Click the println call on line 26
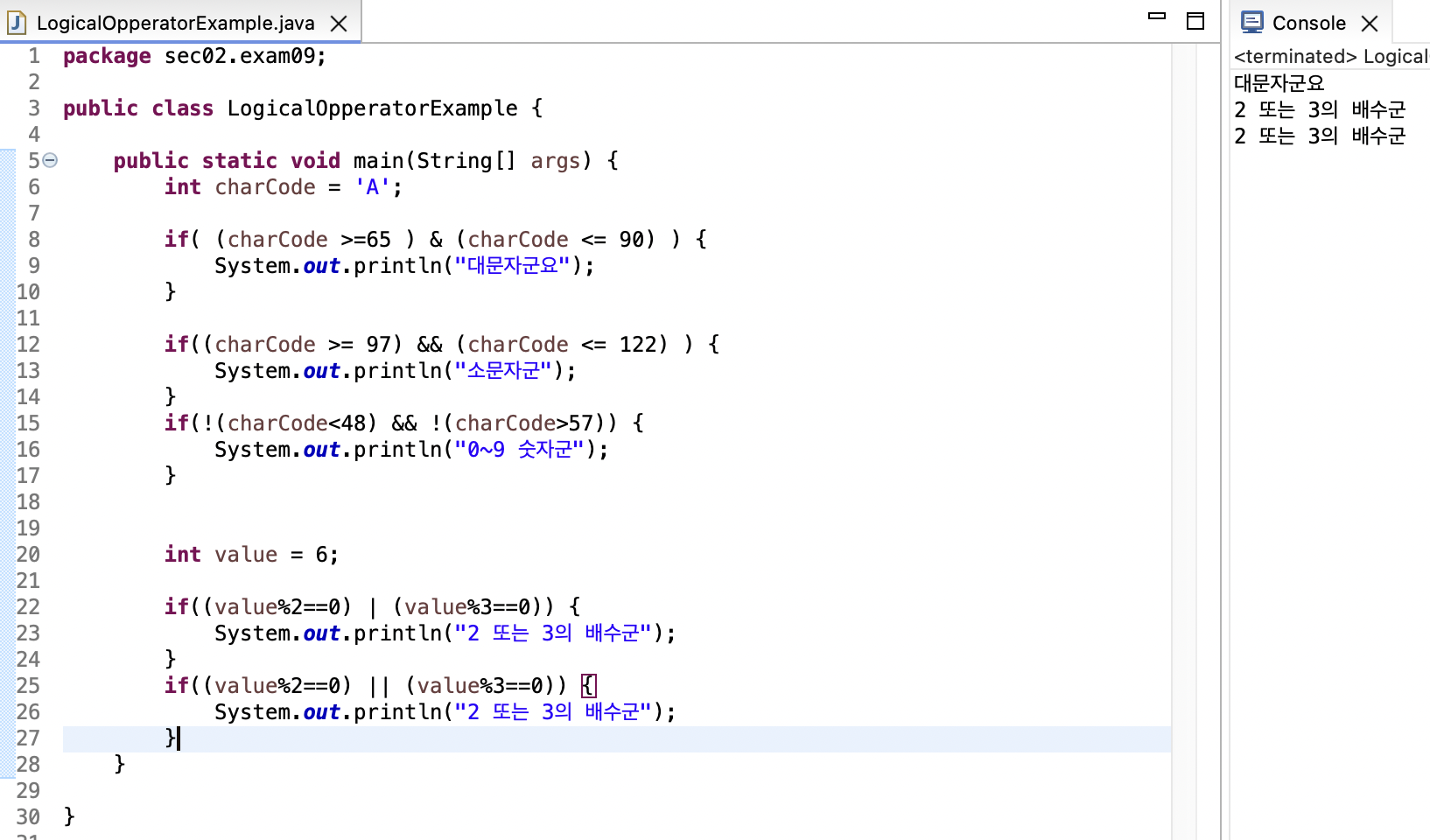The height and width of the screenshot is (840, 1430). point(445,712)
